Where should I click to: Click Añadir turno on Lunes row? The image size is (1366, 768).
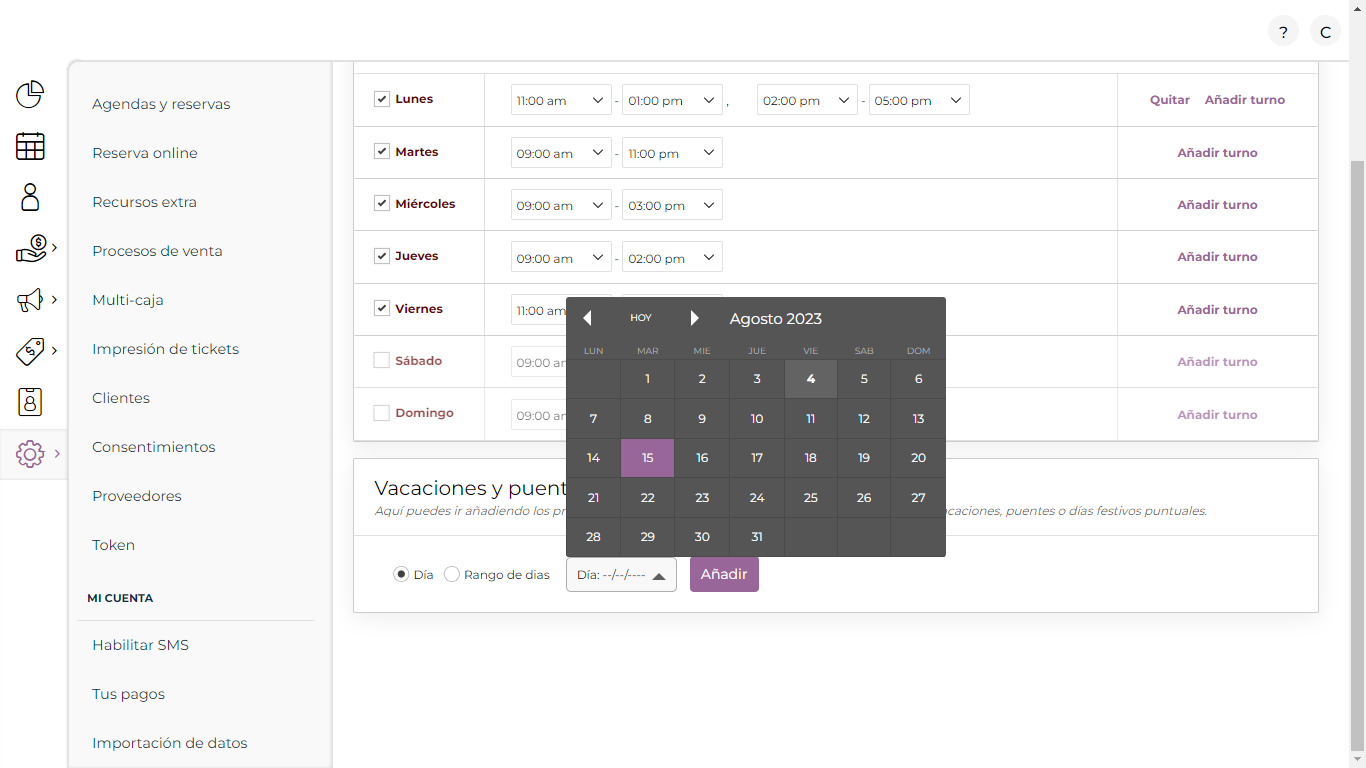(1245, 100)
